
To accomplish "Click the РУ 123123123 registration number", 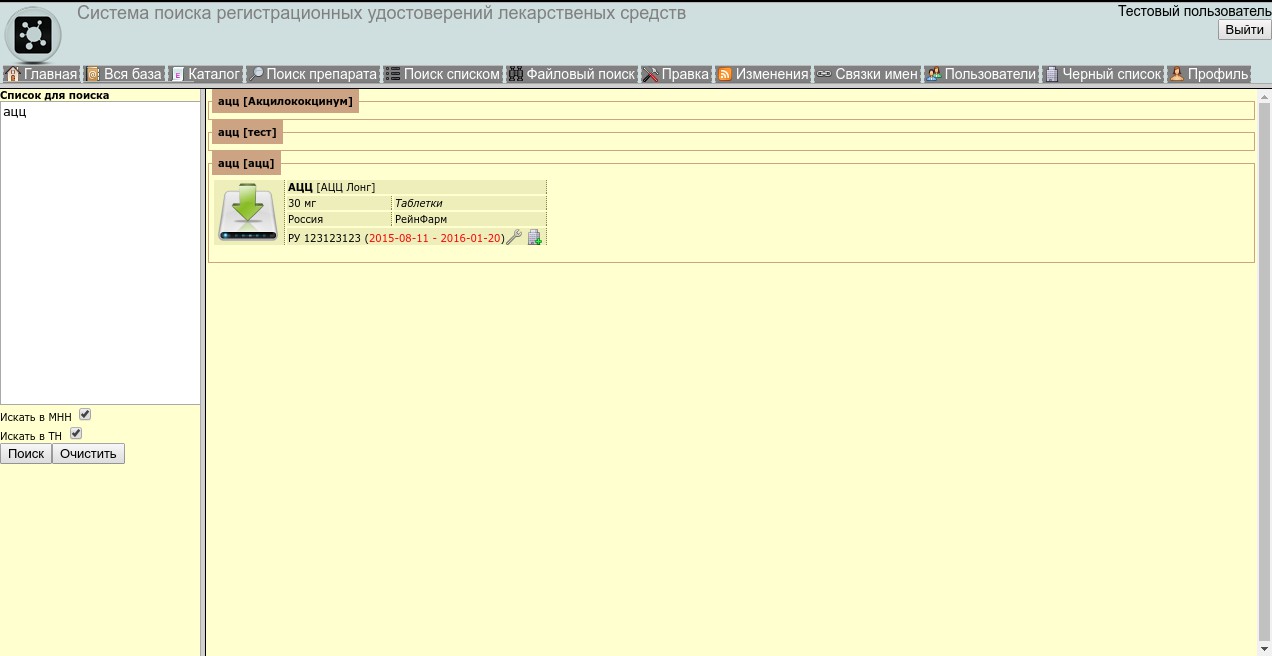I will (324, 239).
